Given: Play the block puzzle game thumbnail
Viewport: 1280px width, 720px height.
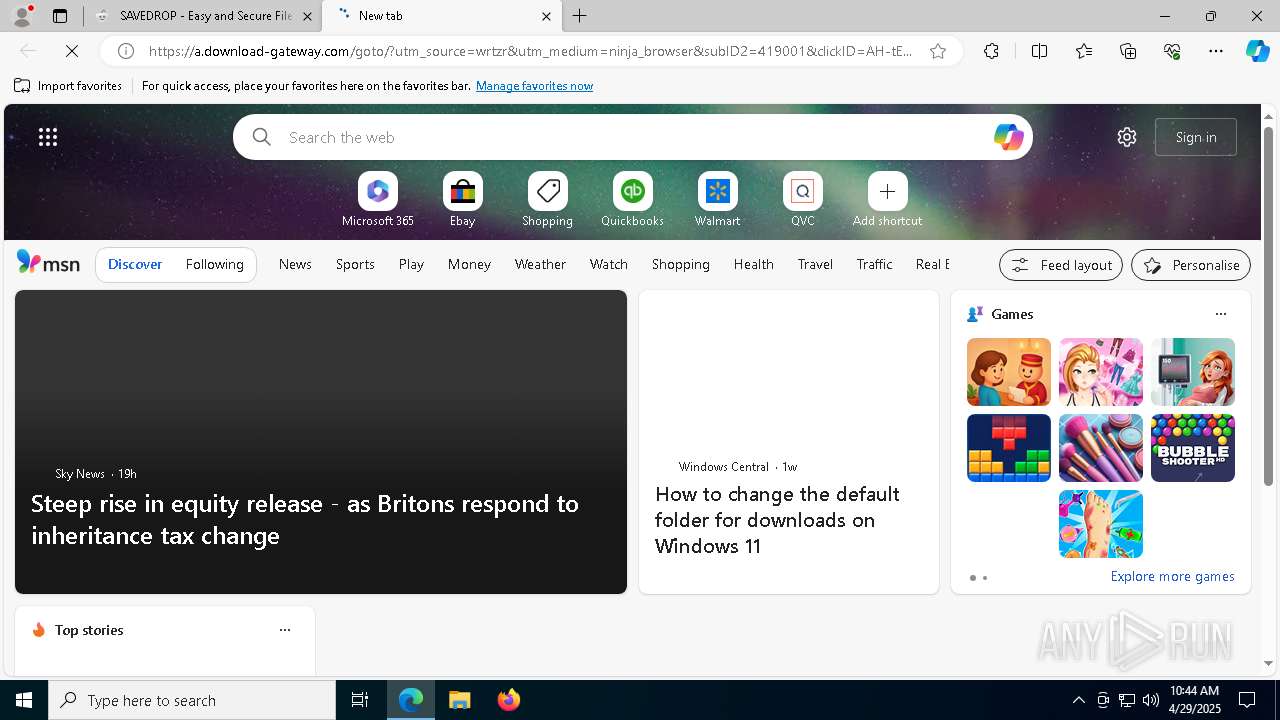Looking at the screenshot, I should [x=1009, y=448].
